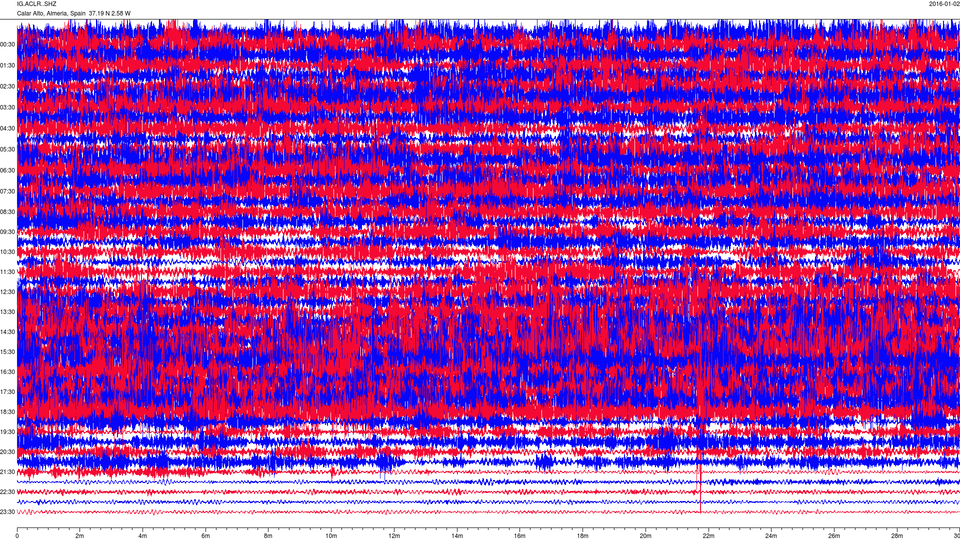Select the 10:30 time row label

tap(7, 252)
